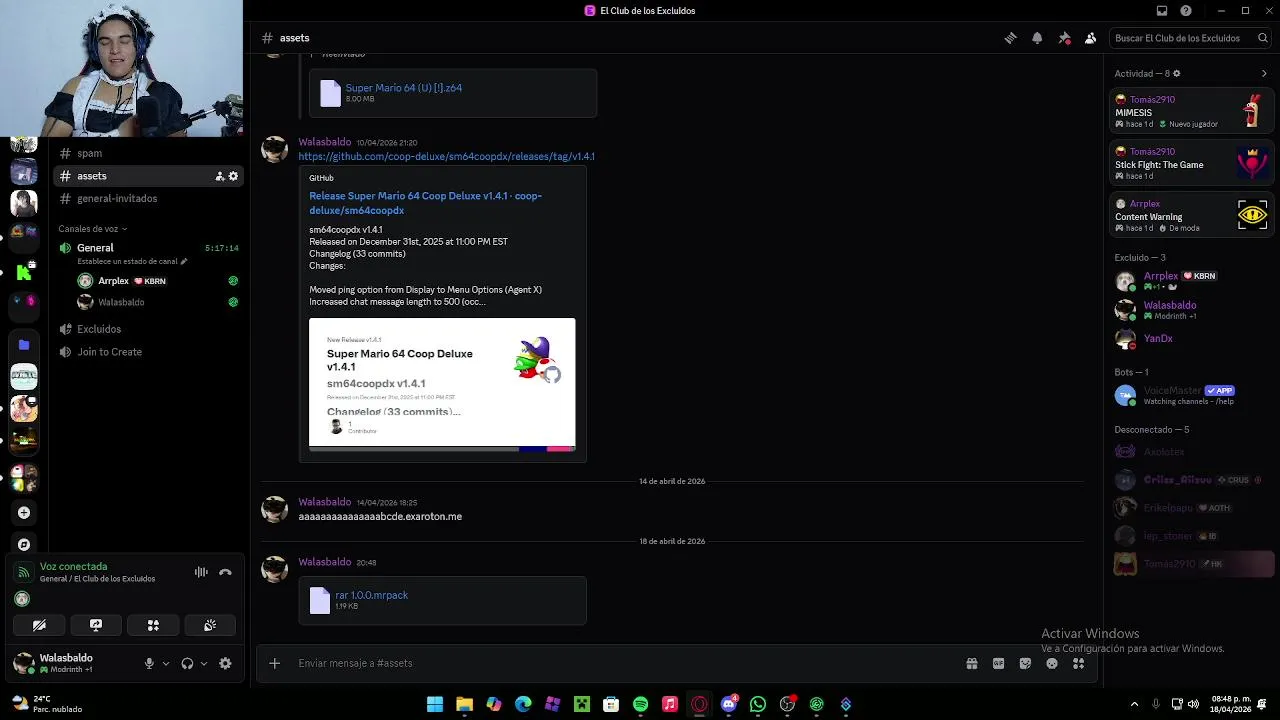Viewport: 1280px width, 720px height.
Task: Collapse the Canales de voz category
Action: click(x=92, y=228)
